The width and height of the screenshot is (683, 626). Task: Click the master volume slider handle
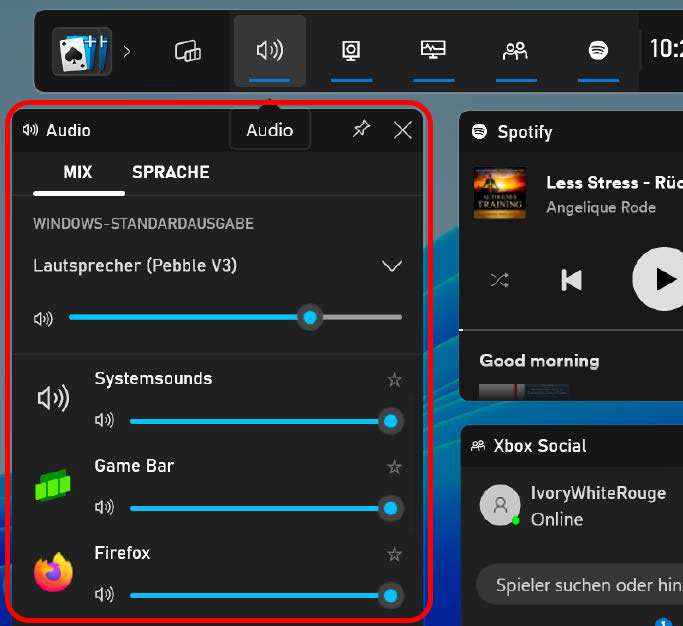click(310, 317)
